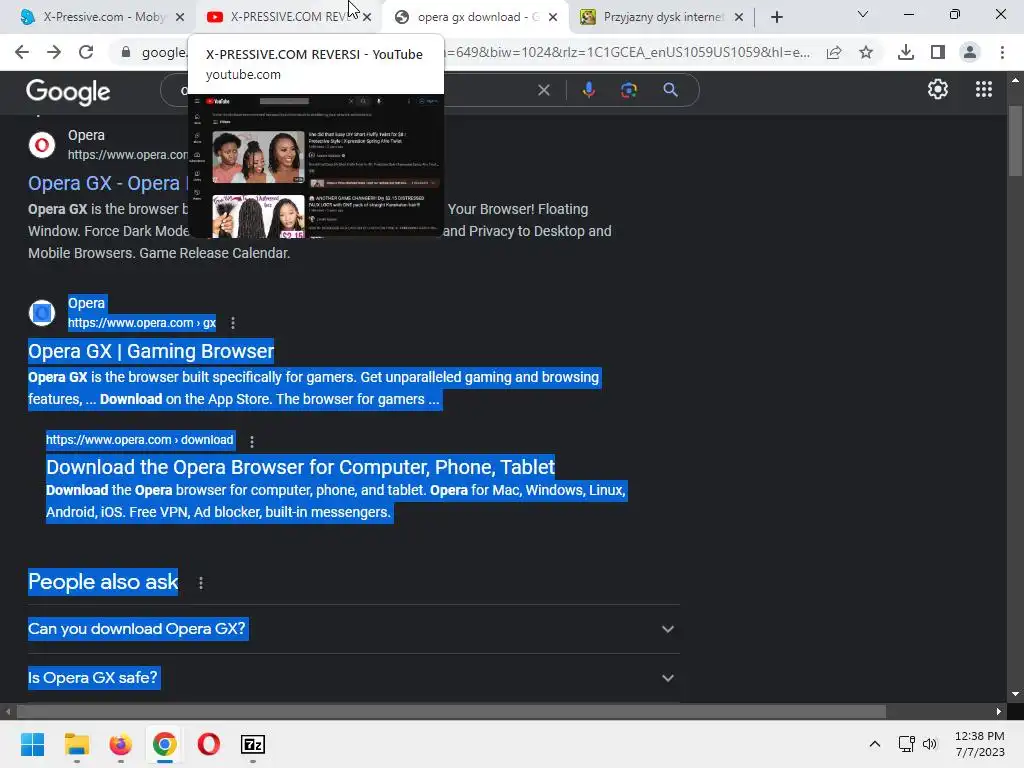Reload the current page

(86, 52)
